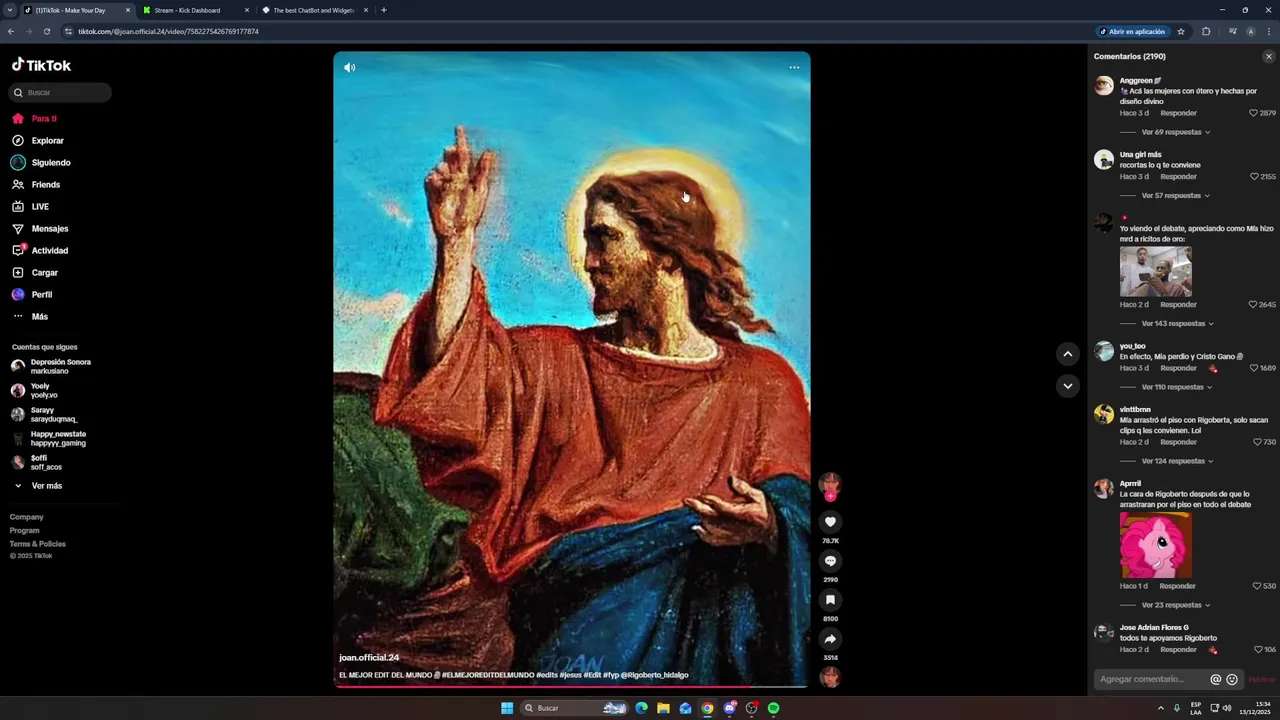This screenshot has height=720, width=1280.
Task: Follow creator via avatar plus button
Action: 830,496
